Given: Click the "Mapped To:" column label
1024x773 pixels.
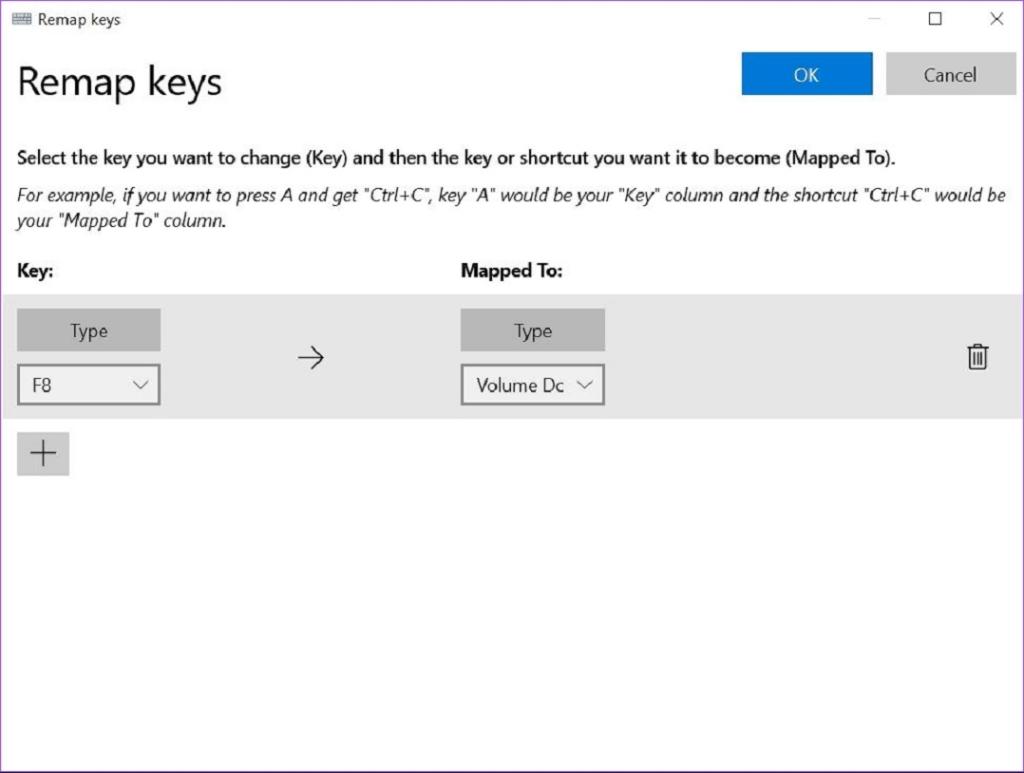Looking at the screenshot, I should (x=511, y=271).
